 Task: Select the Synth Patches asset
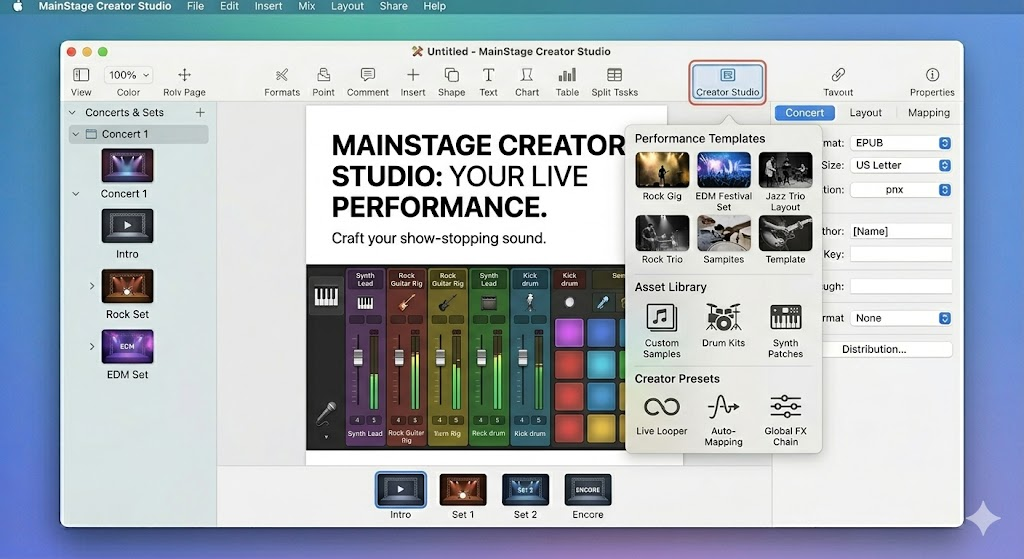click(785, 317)
